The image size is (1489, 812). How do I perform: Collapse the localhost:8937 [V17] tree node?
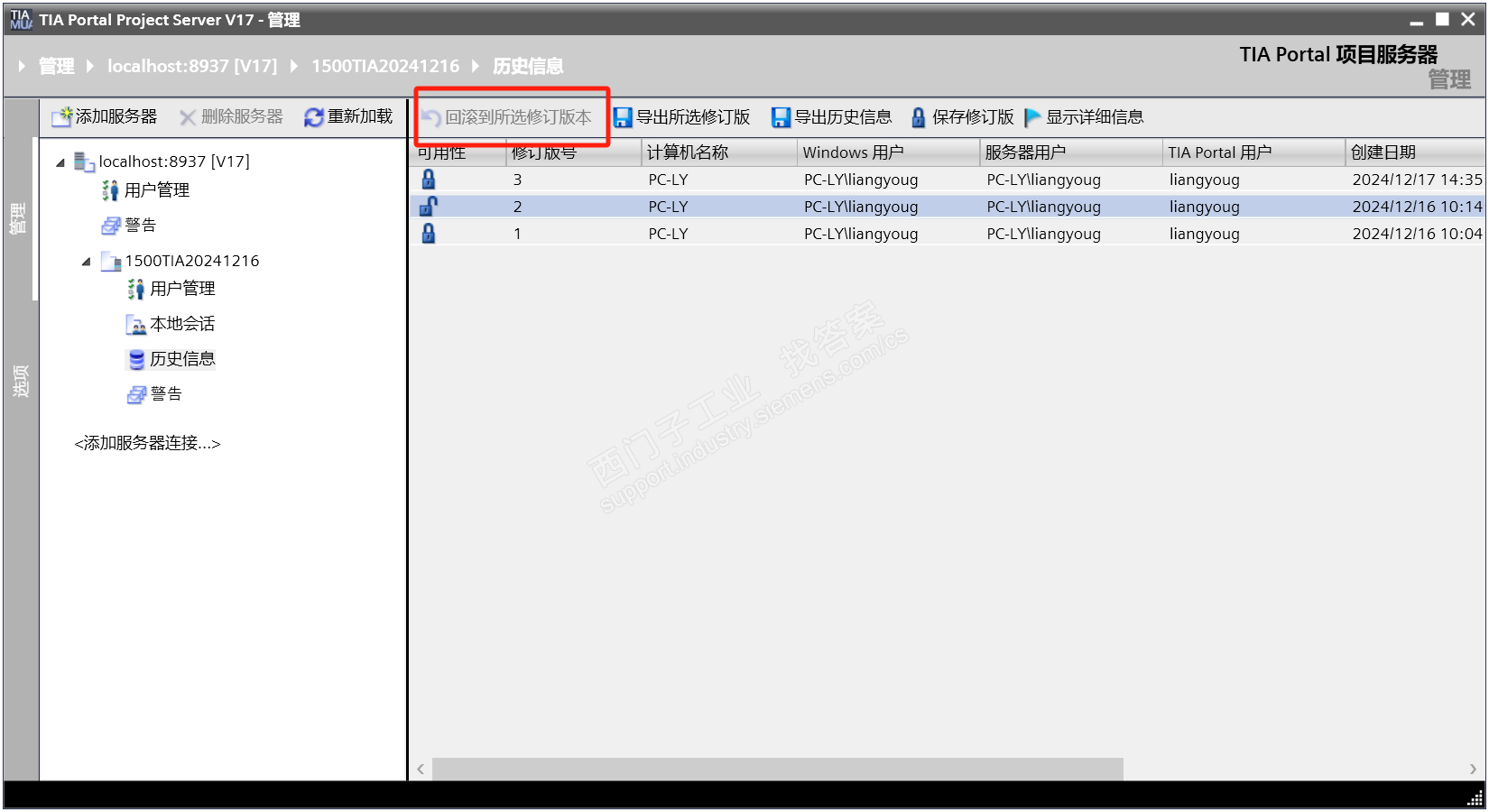[x=60, y=162]
